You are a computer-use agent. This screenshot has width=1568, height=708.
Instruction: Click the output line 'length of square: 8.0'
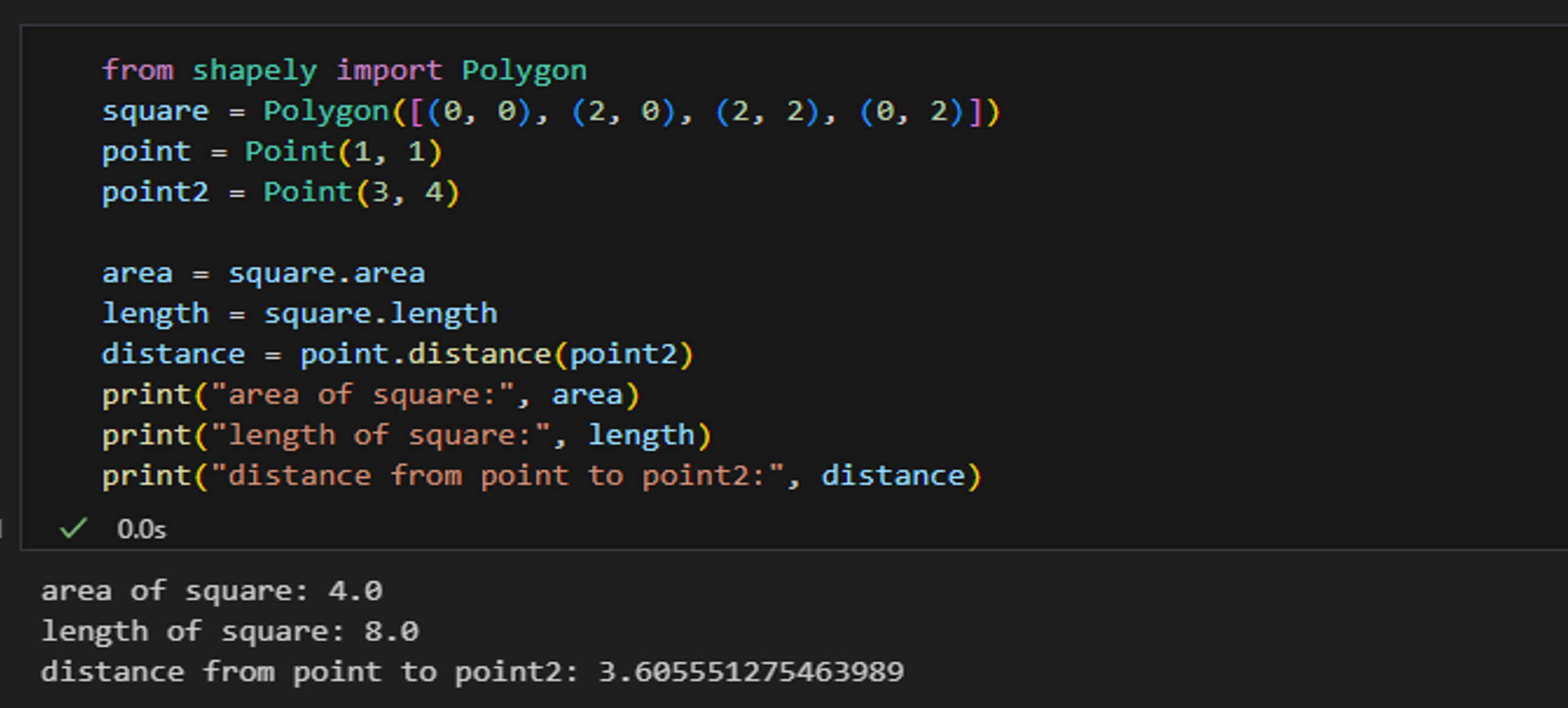pyautogui.click(x=230, y=631)
